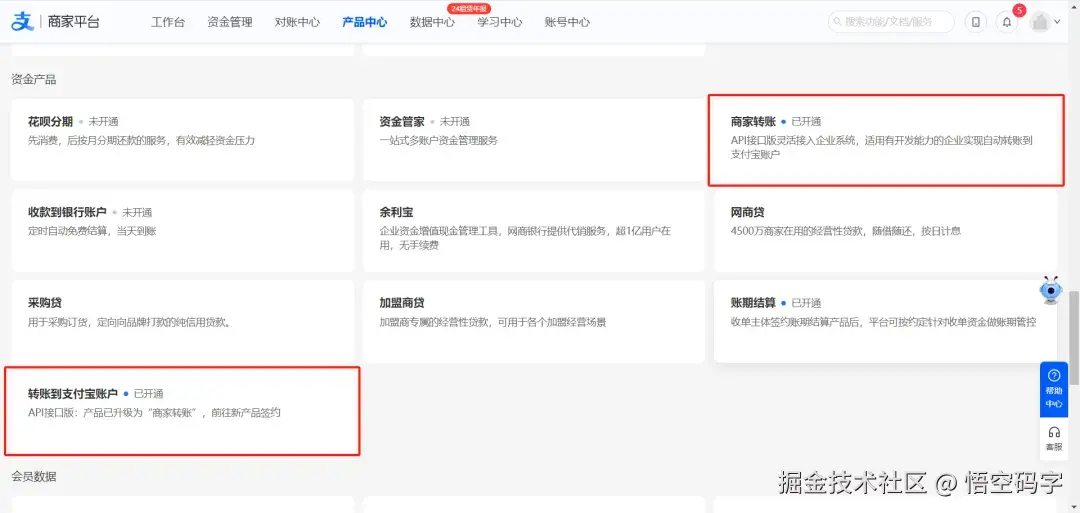The image size is (1080, 513).
Task: Click the search magnifier icon
Action: pos(838,22)
